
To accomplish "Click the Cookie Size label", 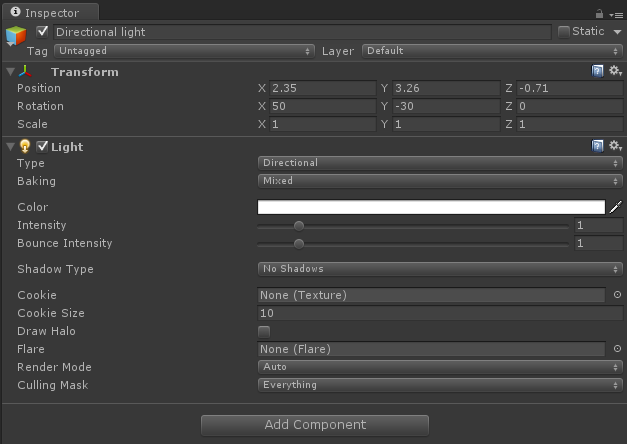I will 51,313.
